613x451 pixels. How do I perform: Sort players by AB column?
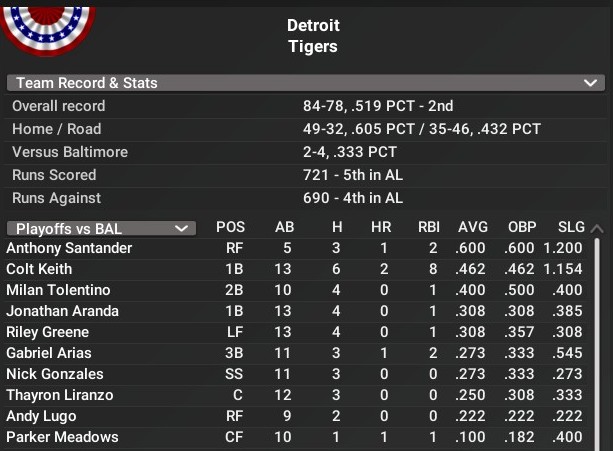coord(284,228)
